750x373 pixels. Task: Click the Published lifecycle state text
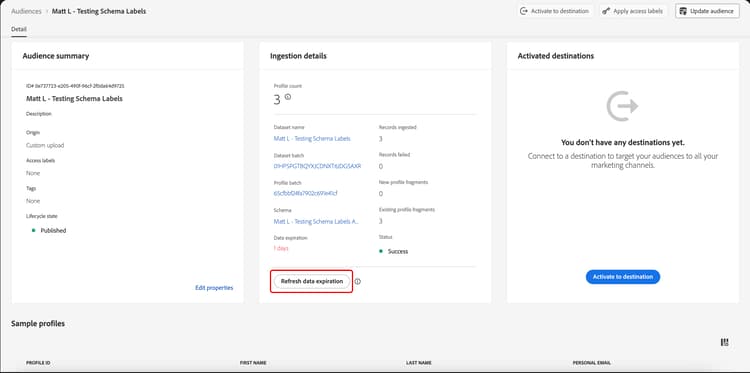[x=53, y=230]
